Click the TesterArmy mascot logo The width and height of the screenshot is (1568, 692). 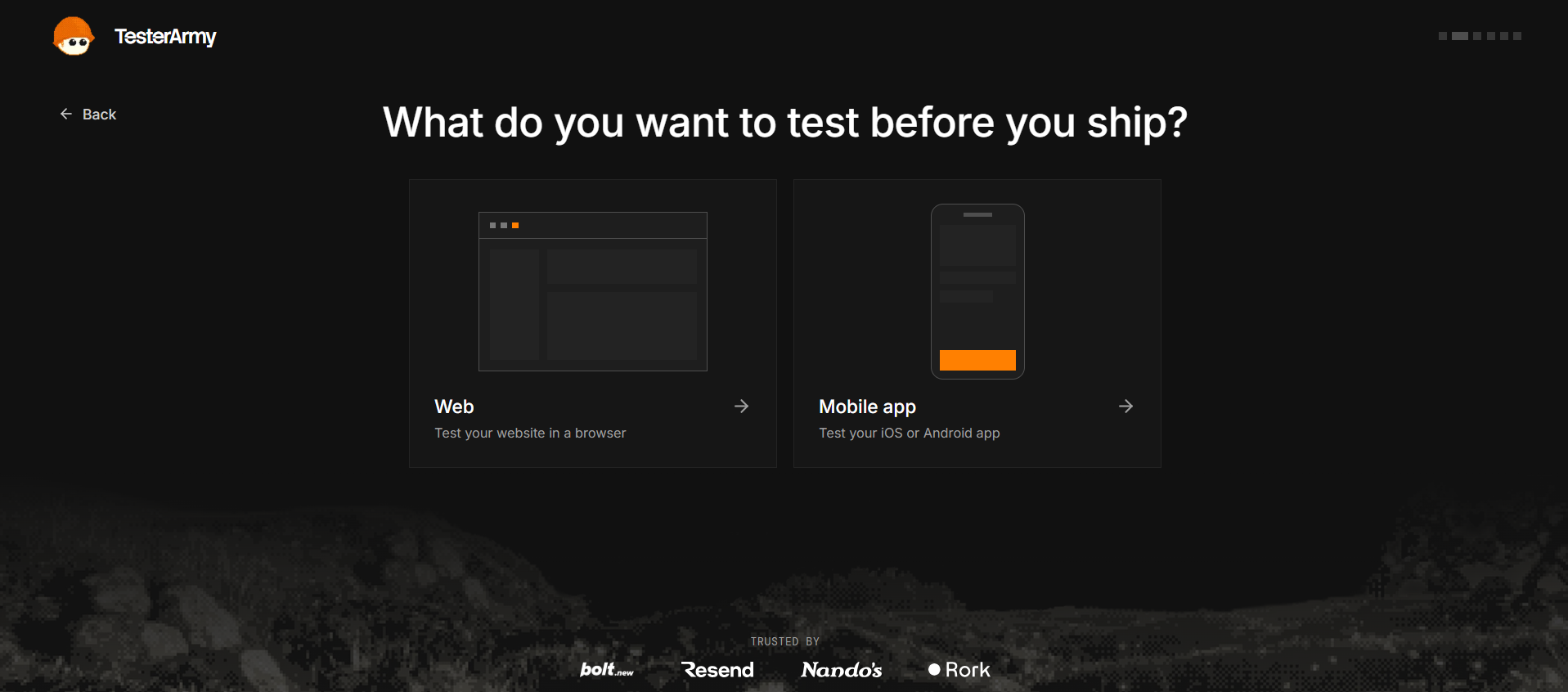pos(74,36)
